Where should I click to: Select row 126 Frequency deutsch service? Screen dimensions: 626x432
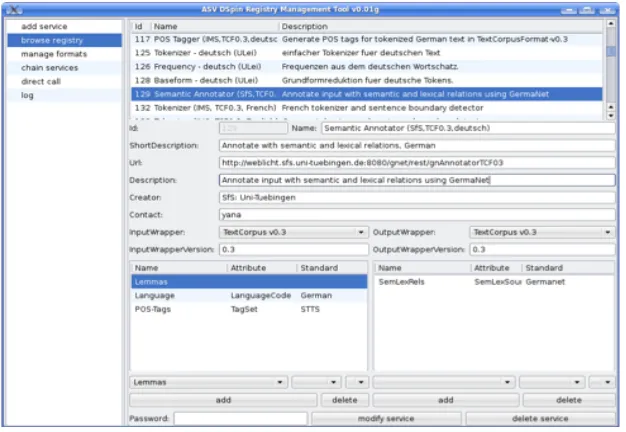pyautogui.click(x=366, y=67)
